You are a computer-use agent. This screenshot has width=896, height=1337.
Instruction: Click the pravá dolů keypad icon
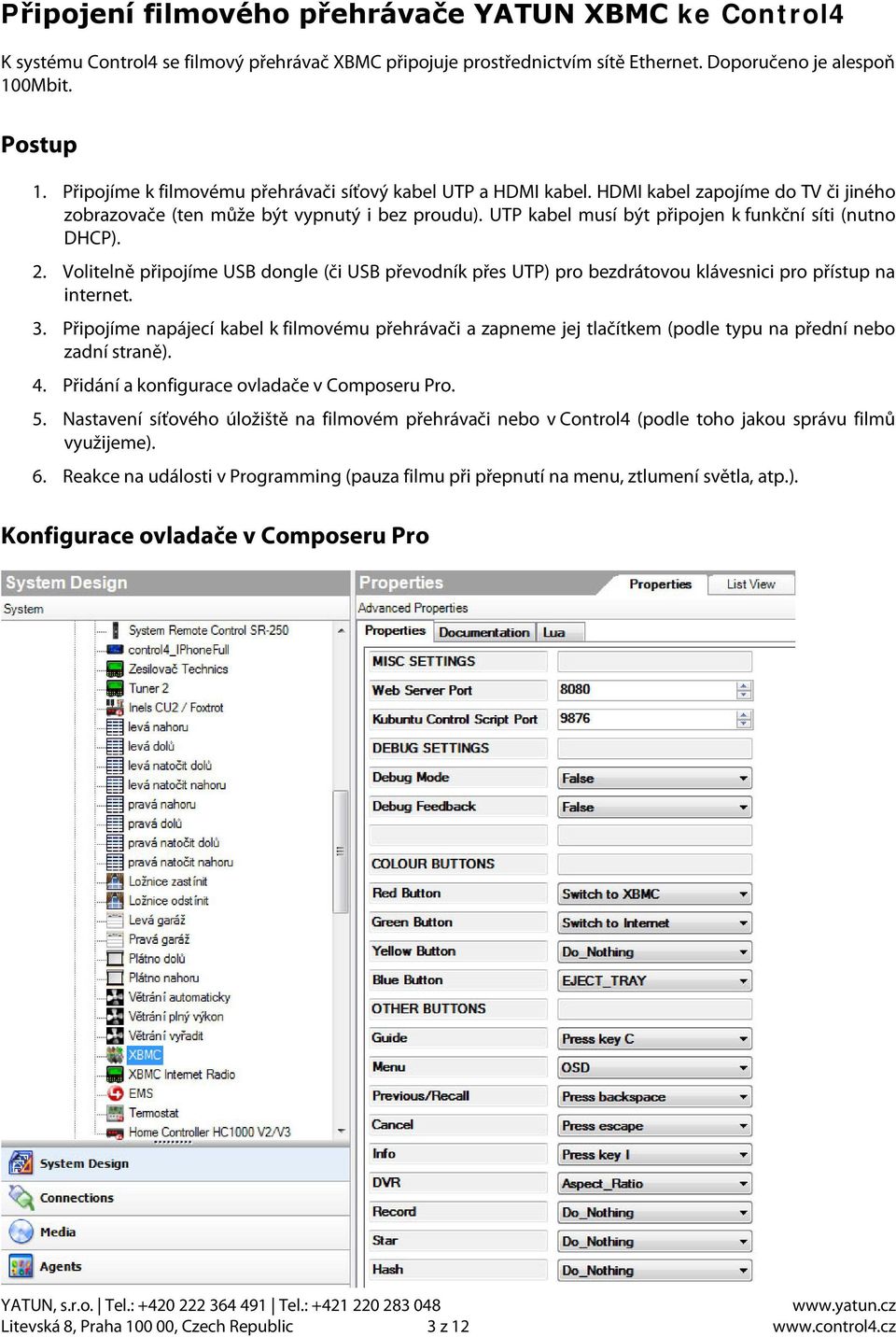[x=115, y=823]
